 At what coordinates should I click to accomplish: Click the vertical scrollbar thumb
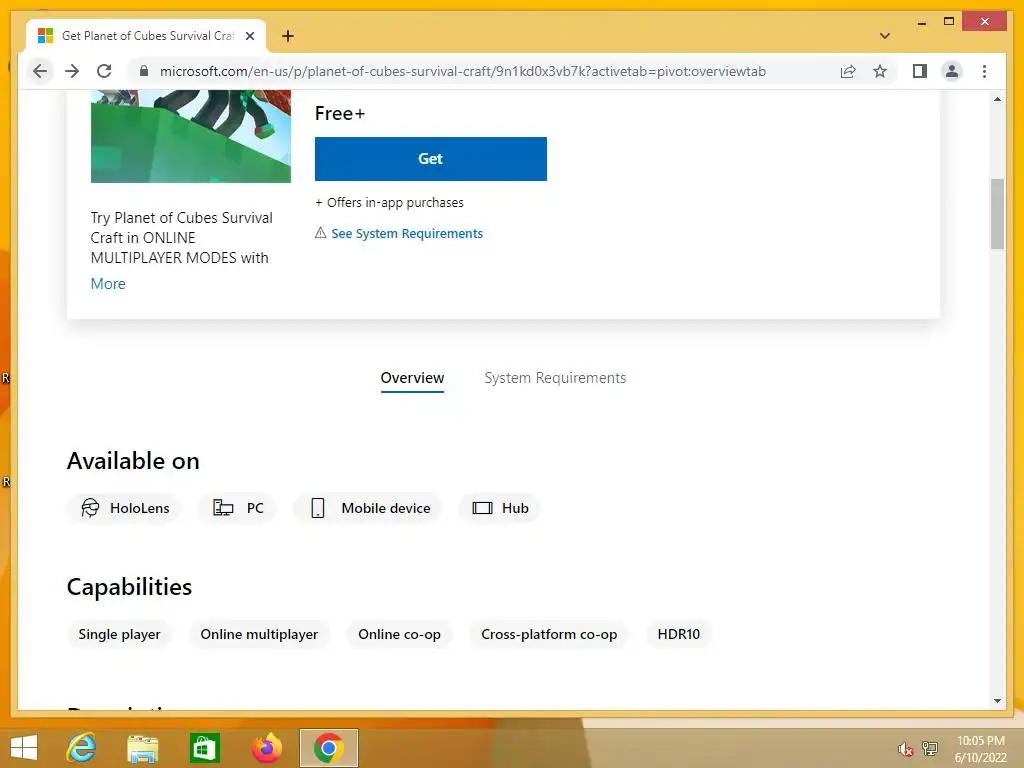(x=997, y=214)
